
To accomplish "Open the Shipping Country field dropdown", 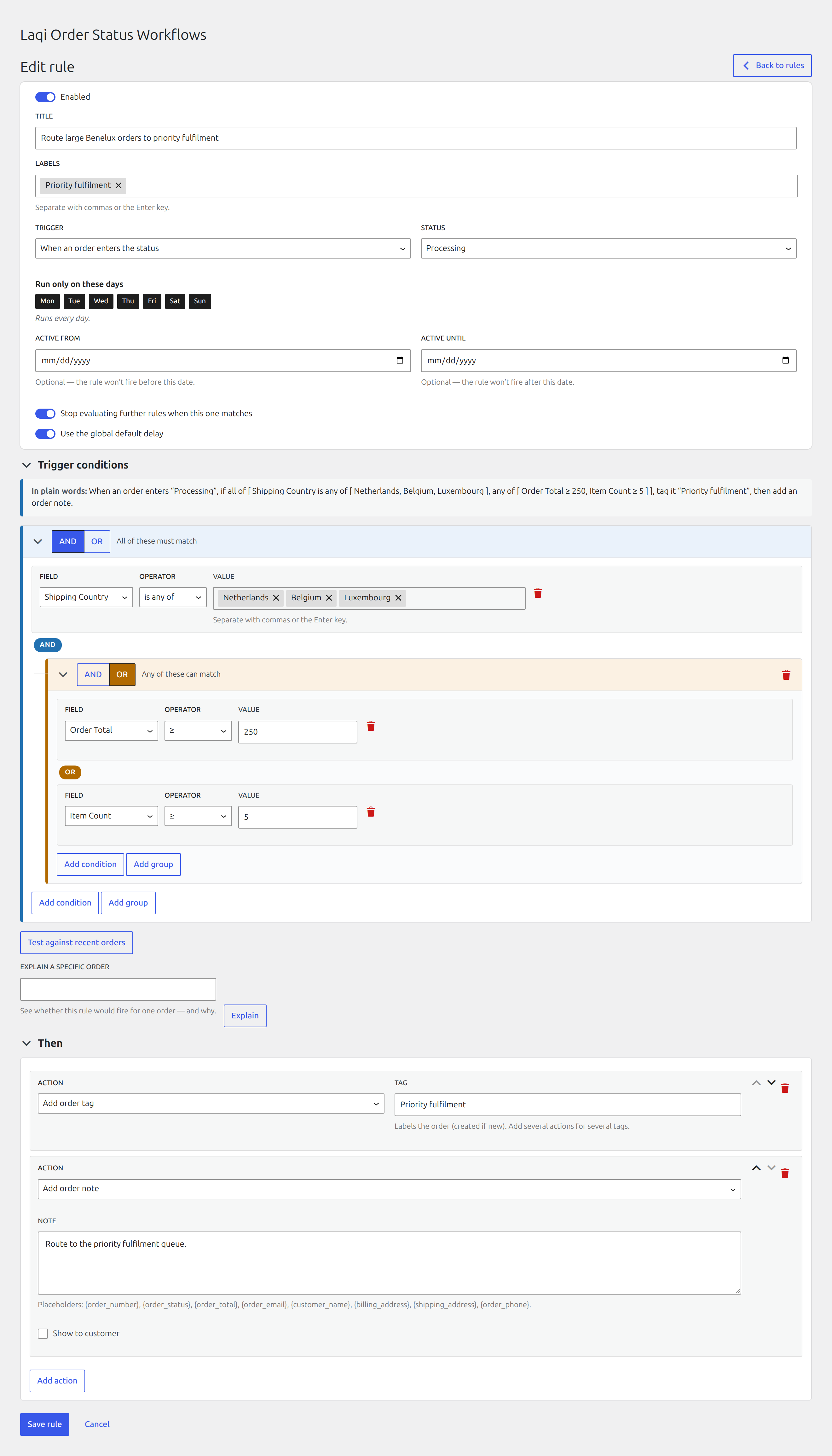I will pyautogui.click(x=86, y=597).
